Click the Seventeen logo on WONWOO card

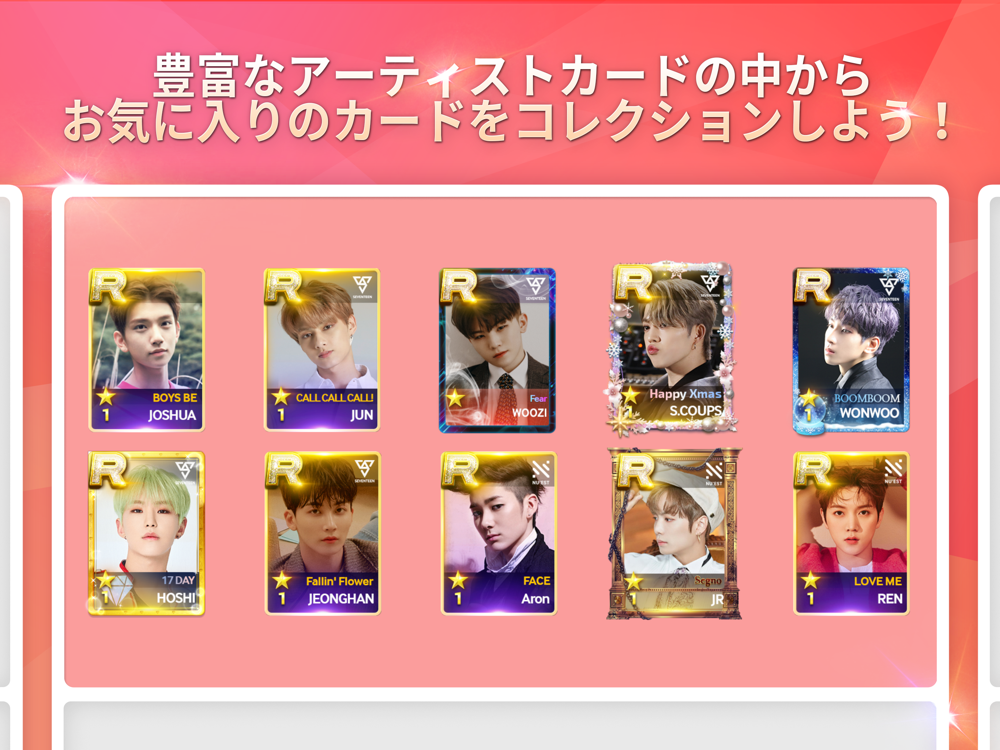(890, 286)
